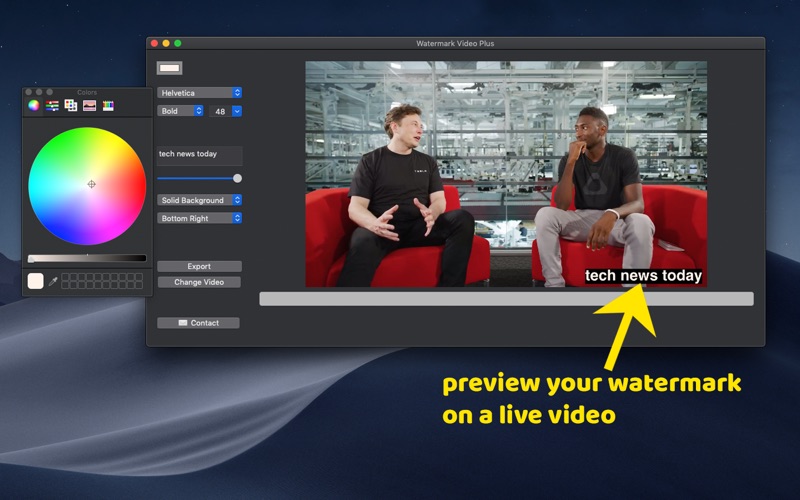The image size is (800, 500).
Task: Close the Colors panel window
Action: click(29, 92)
